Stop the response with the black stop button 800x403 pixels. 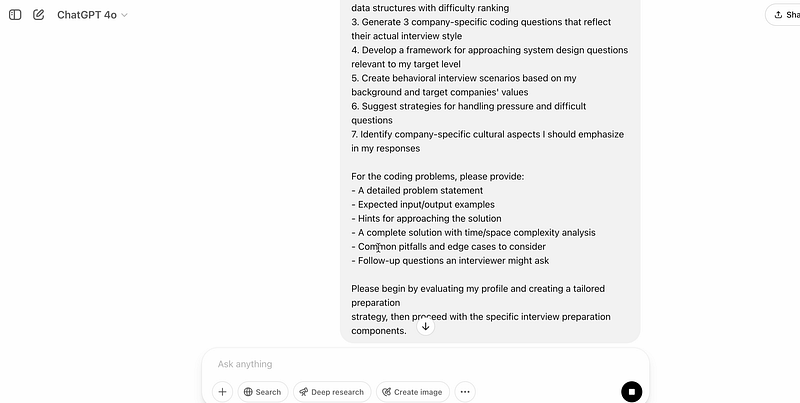click(631, 392)
